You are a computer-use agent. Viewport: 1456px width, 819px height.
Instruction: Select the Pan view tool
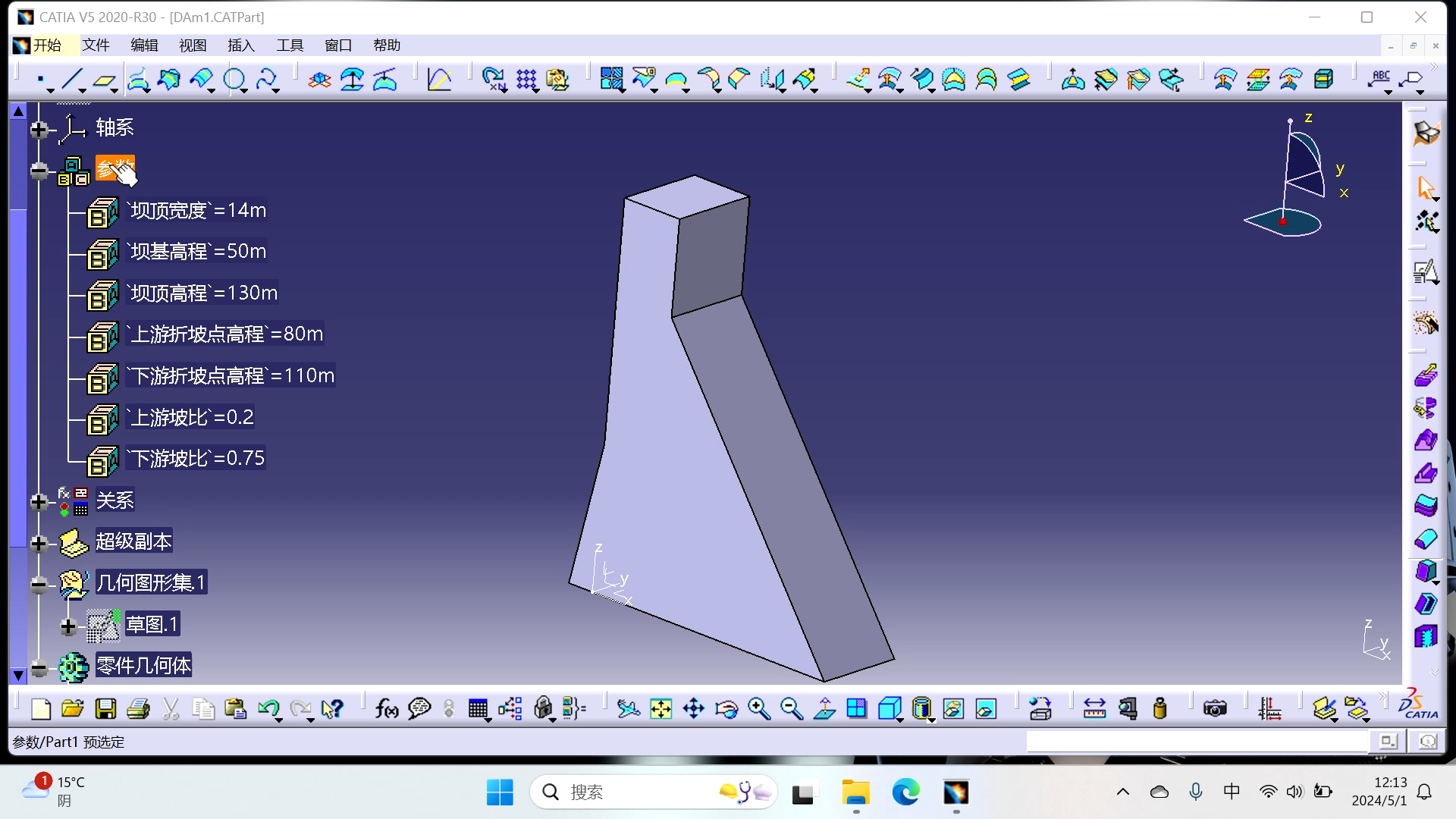(x=693, y=709)
